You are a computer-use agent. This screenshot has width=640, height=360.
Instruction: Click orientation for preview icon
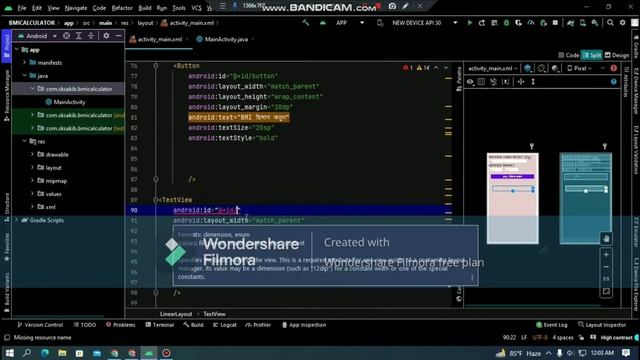pyautogui.click(x=542, y=68)
